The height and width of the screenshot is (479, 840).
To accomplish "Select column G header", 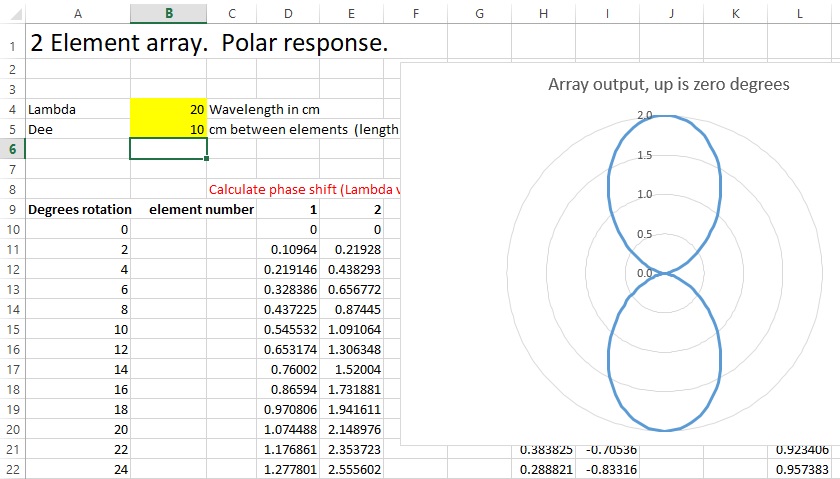I will [479, 14].
